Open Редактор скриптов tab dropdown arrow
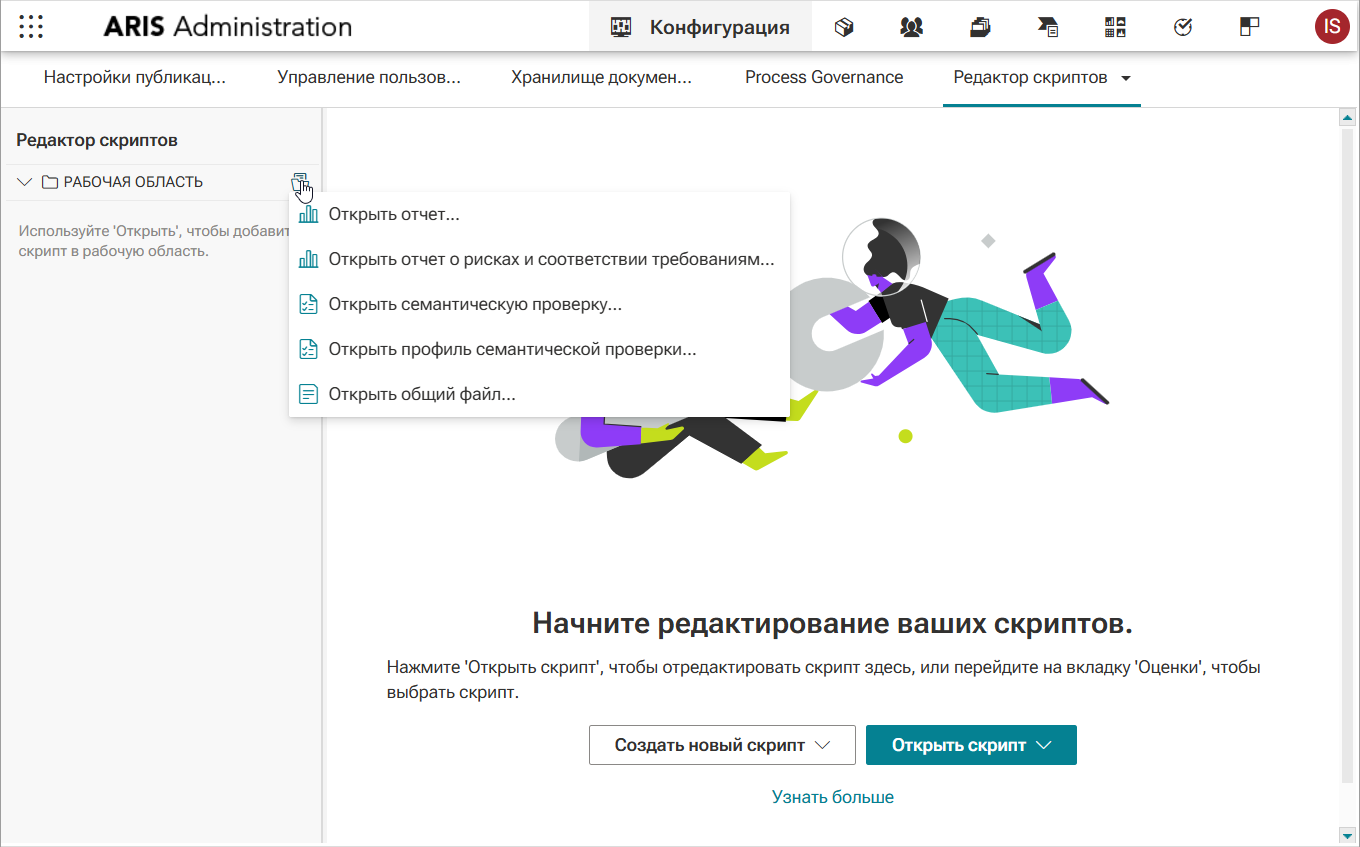Image resolution: width=1360 pixels, height=847 pixels. 1126,78
